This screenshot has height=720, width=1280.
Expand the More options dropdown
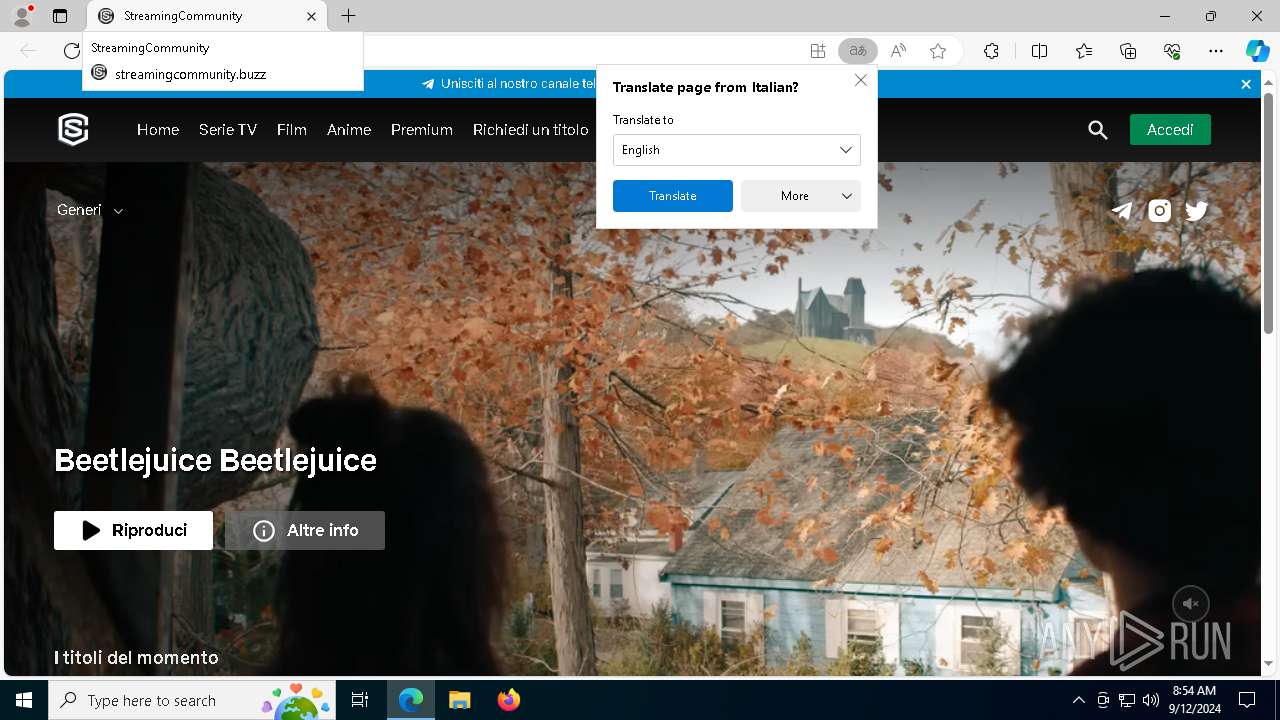coord(801,196)
